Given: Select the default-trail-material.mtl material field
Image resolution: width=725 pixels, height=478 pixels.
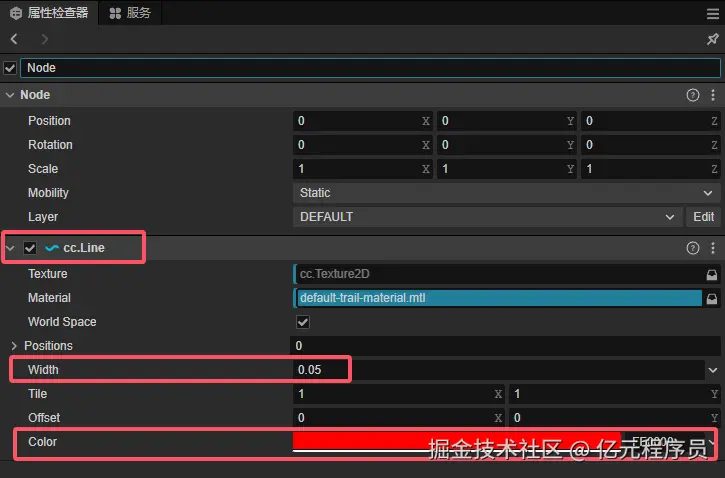Looking at the screenshot, I should point(498,298).
